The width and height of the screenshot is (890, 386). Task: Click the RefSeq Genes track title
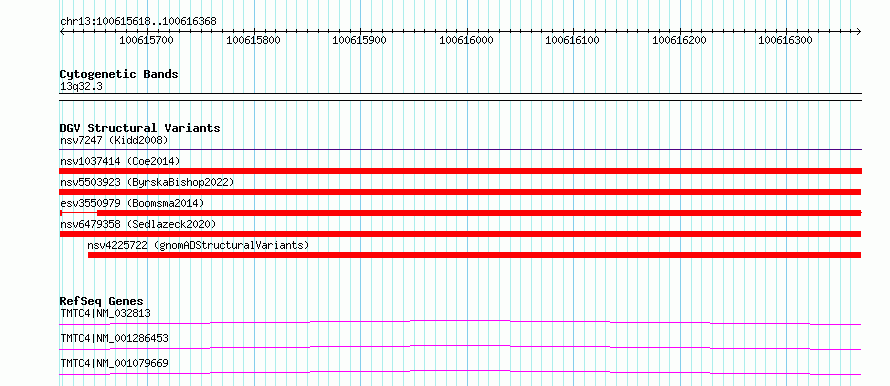101,301
